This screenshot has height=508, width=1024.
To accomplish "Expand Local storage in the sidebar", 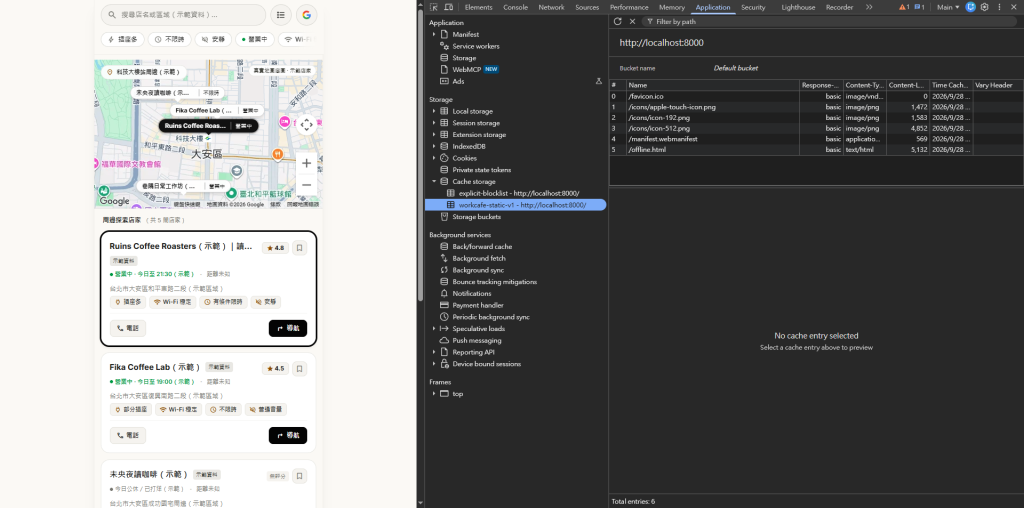I will pyautogui.click(x=434, y=112).
